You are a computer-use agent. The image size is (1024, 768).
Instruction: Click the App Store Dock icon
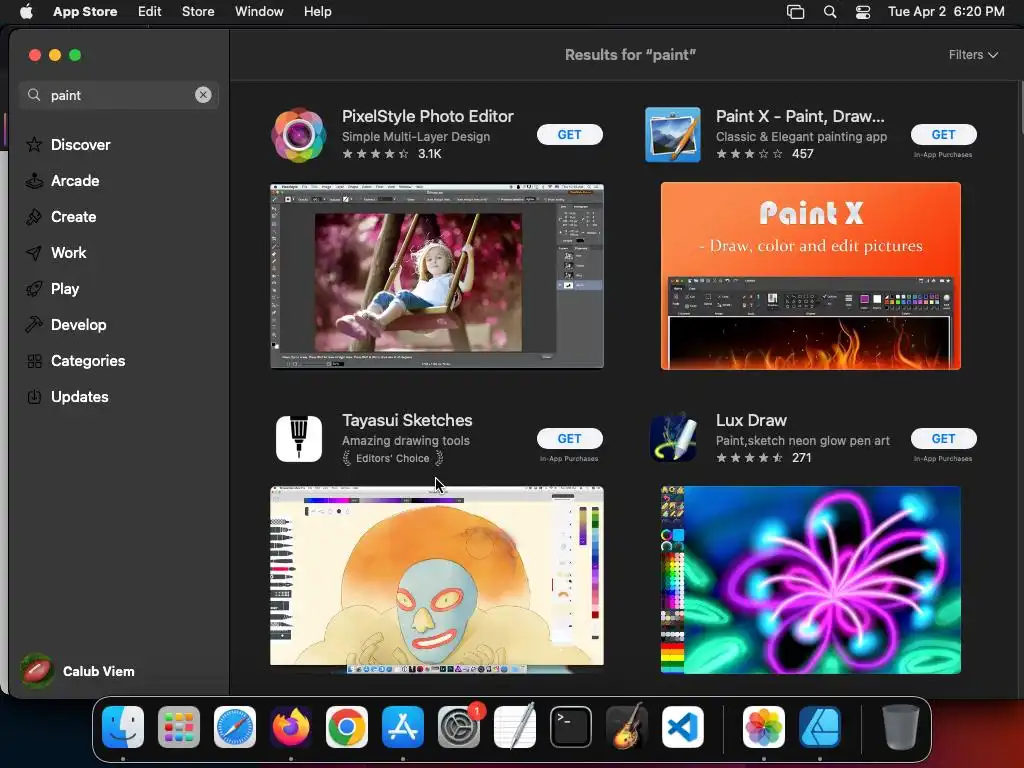tap(403, 727)
